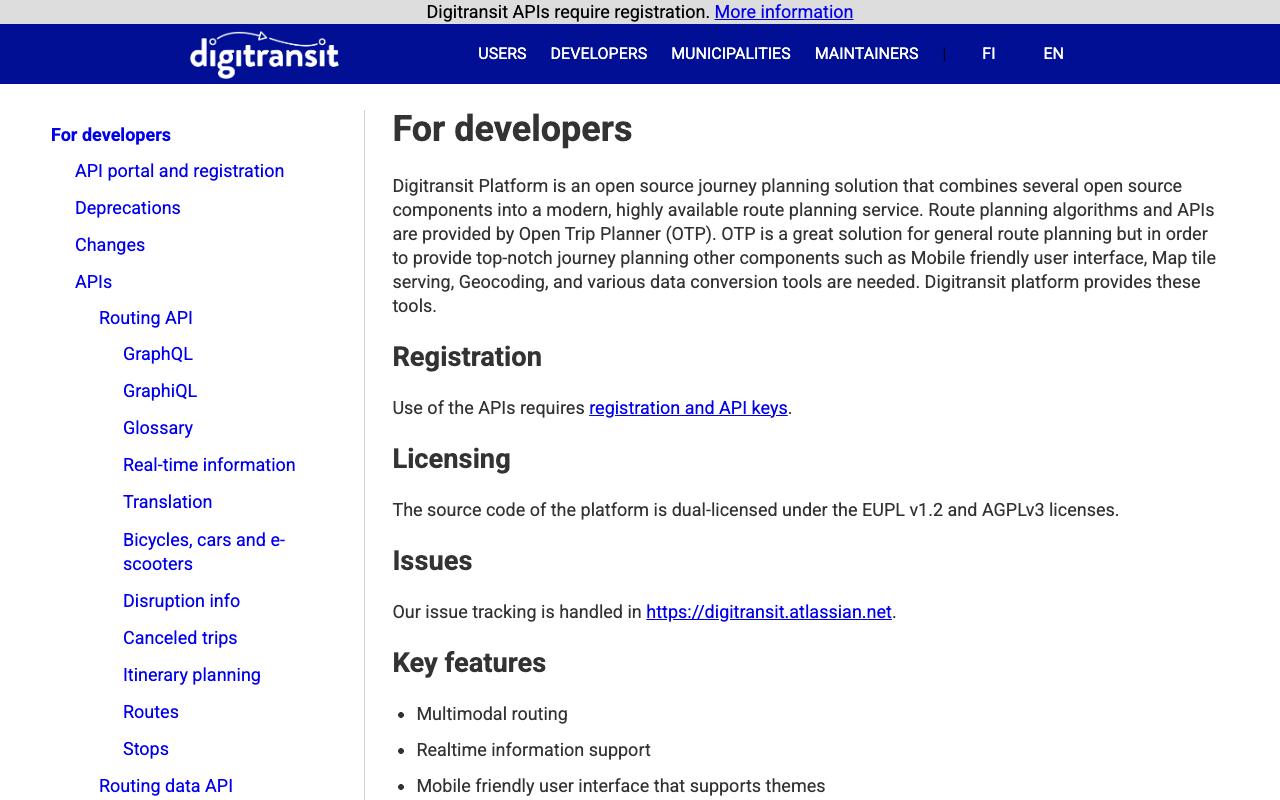Click the Registration section heading
Viewport: 1280px width, 800px height.
coord(467,357)
